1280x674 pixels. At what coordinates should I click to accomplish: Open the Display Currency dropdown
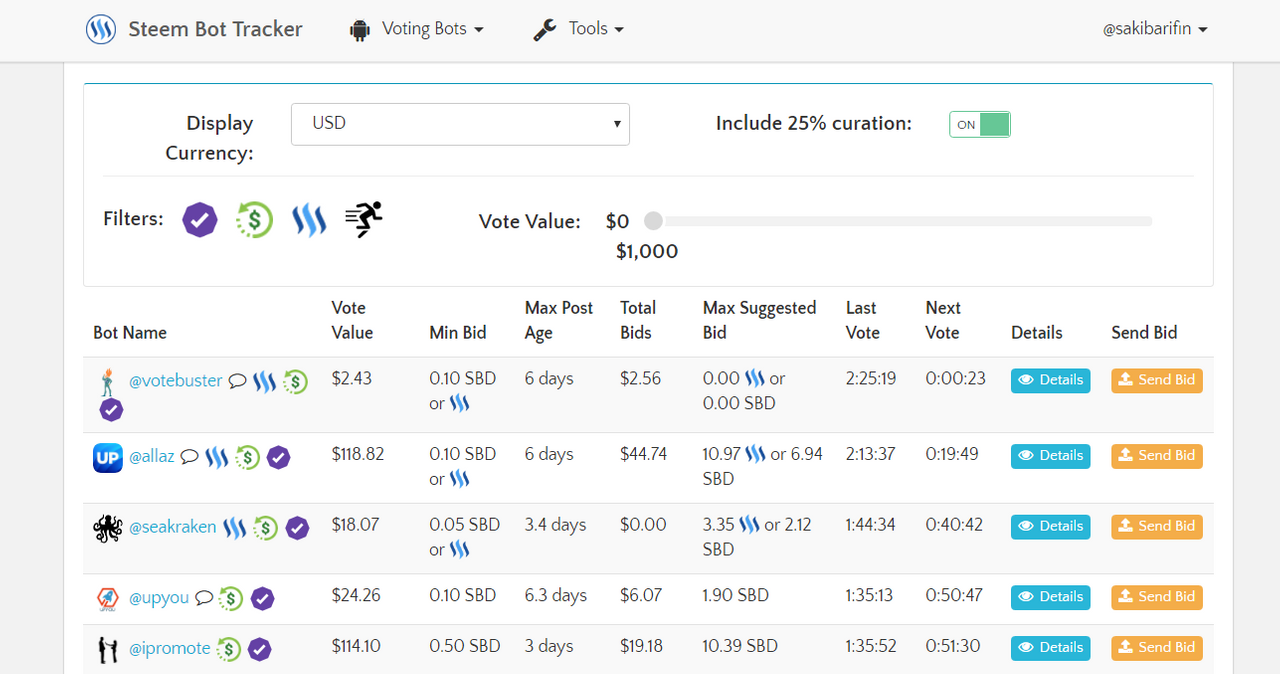tap(460, 124)
